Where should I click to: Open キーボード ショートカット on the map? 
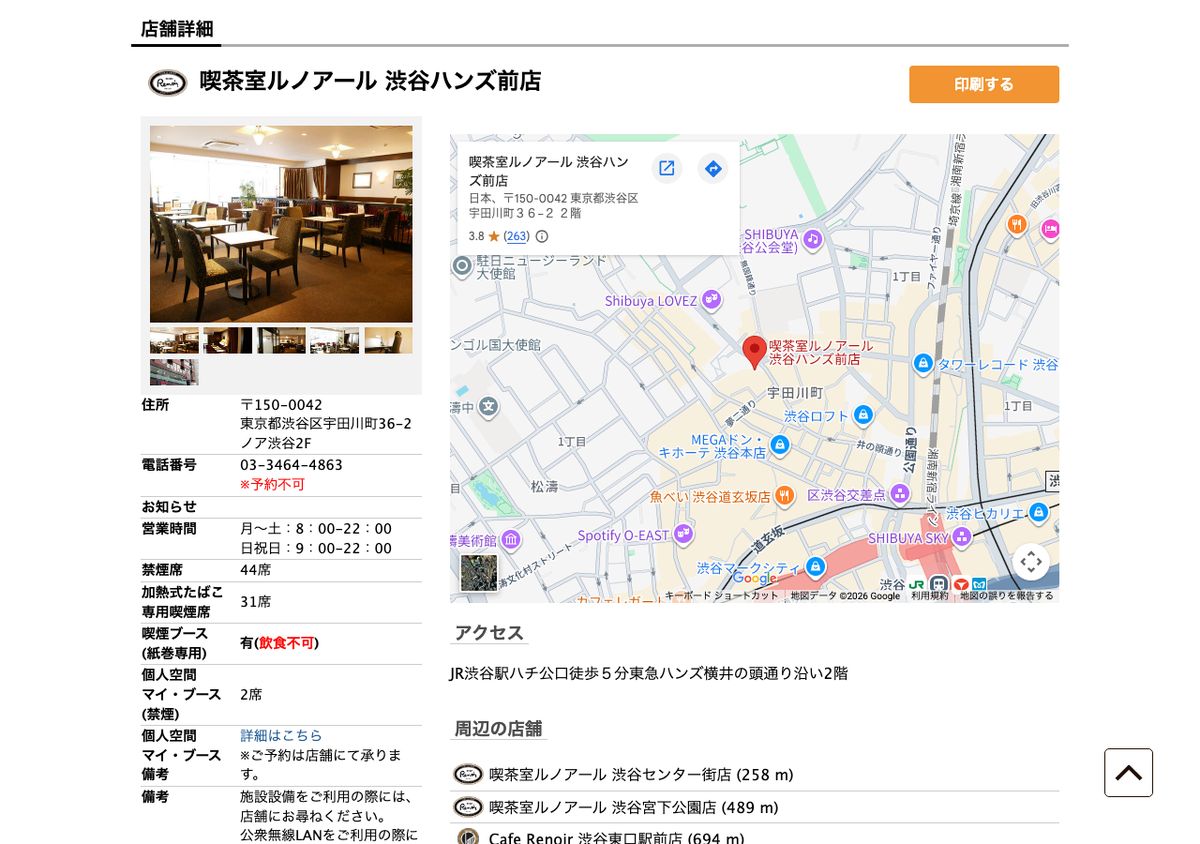coord(721,596)
